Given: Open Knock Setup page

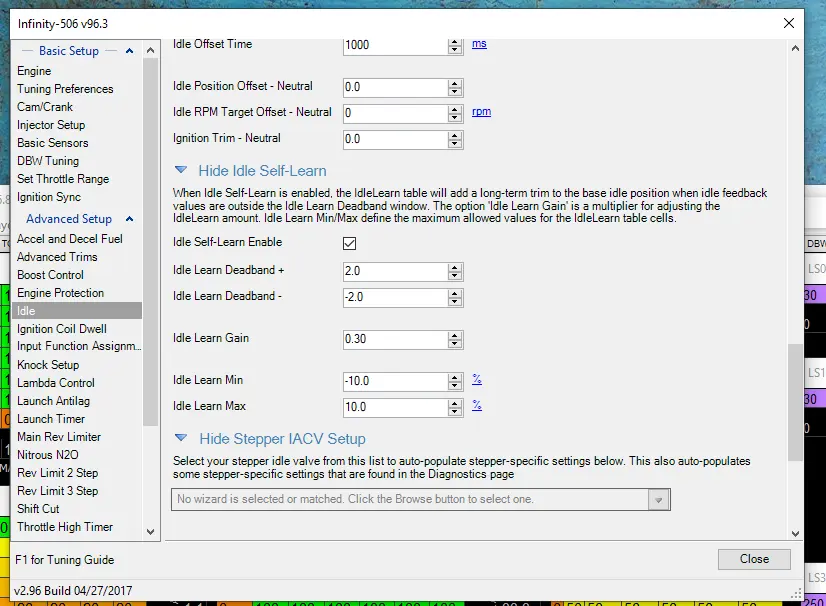Looking at the screenshot, I should coord(48,365).
